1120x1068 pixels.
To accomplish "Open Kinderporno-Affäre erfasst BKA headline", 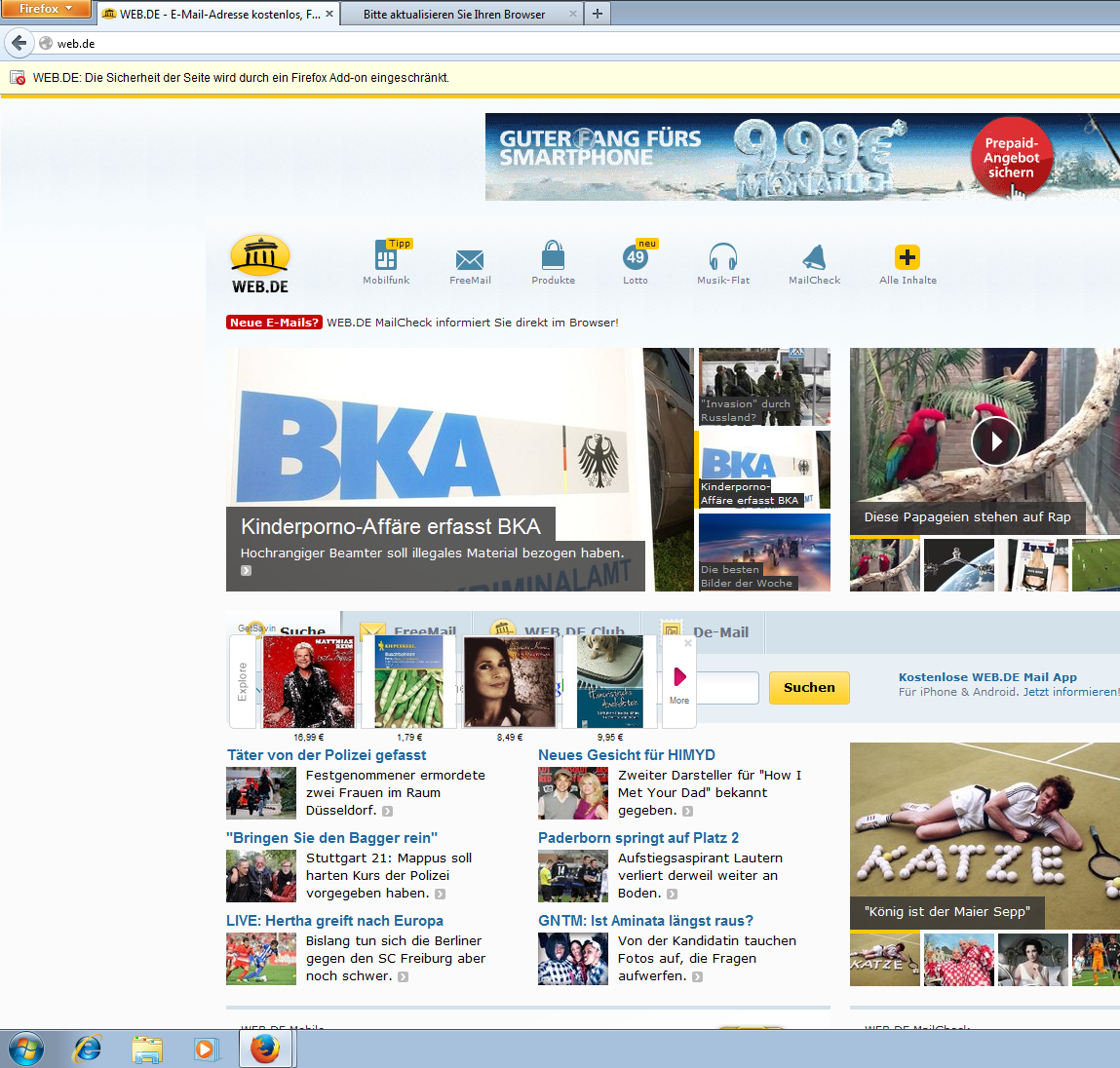I will point(390,526).
